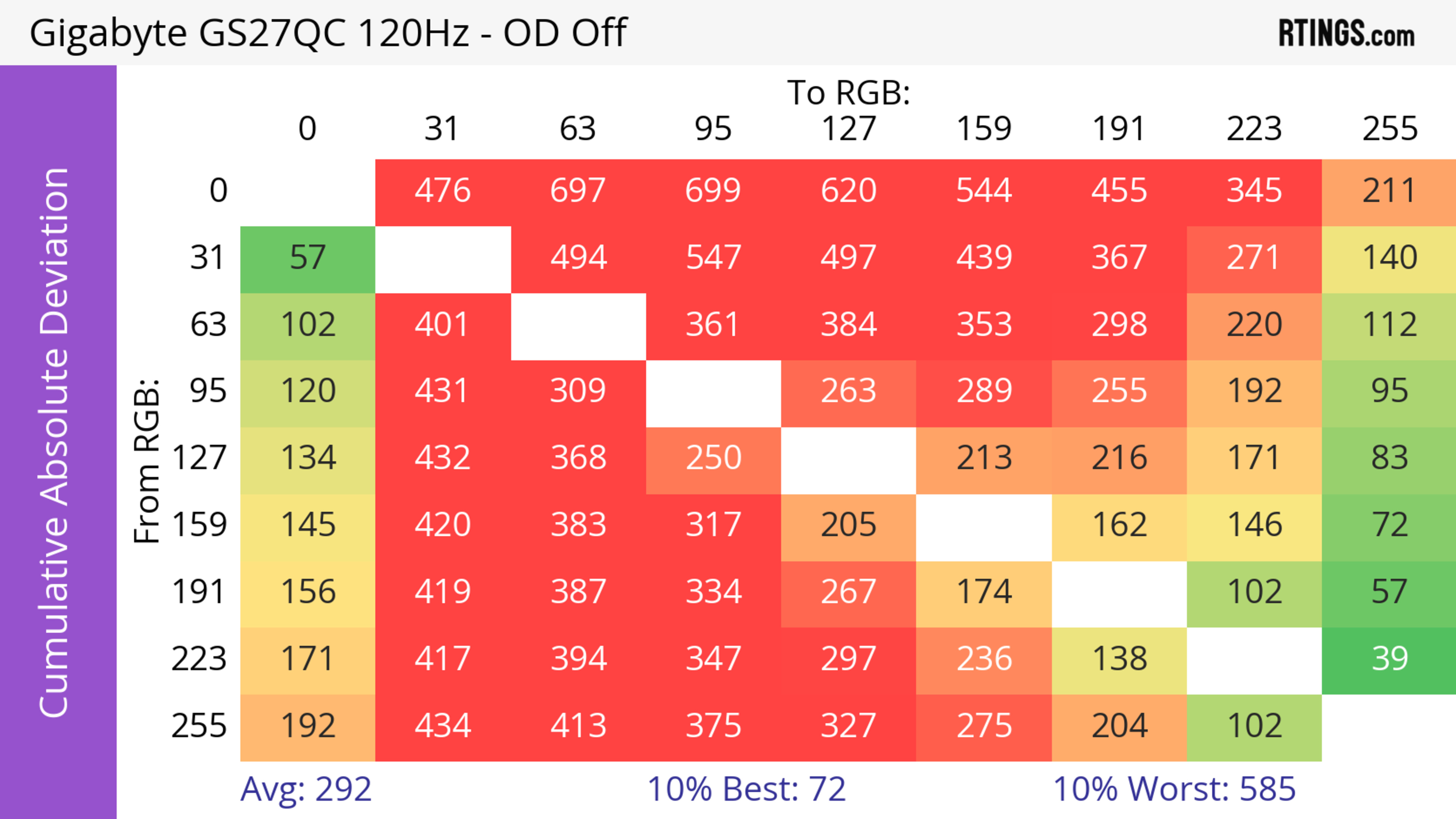Screen dimensions: 1456x819
Task: Click the Cumulative Absolute Deviation sidebar
Action: click(58, 442)
